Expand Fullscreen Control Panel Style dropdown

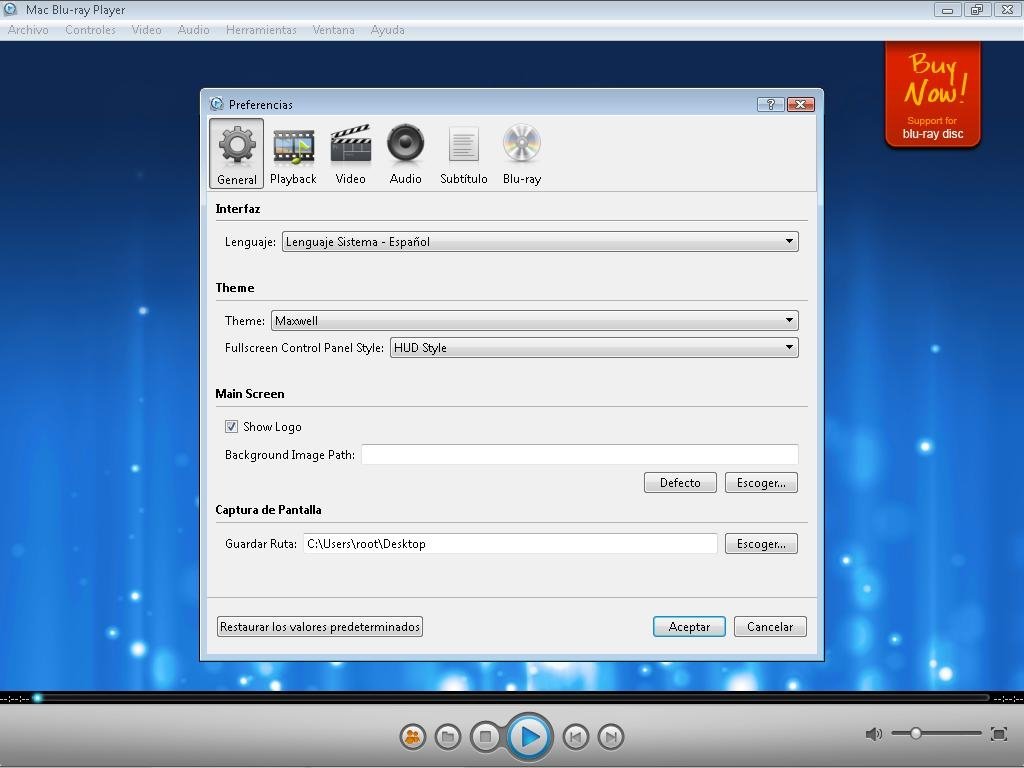pos(594,348)
